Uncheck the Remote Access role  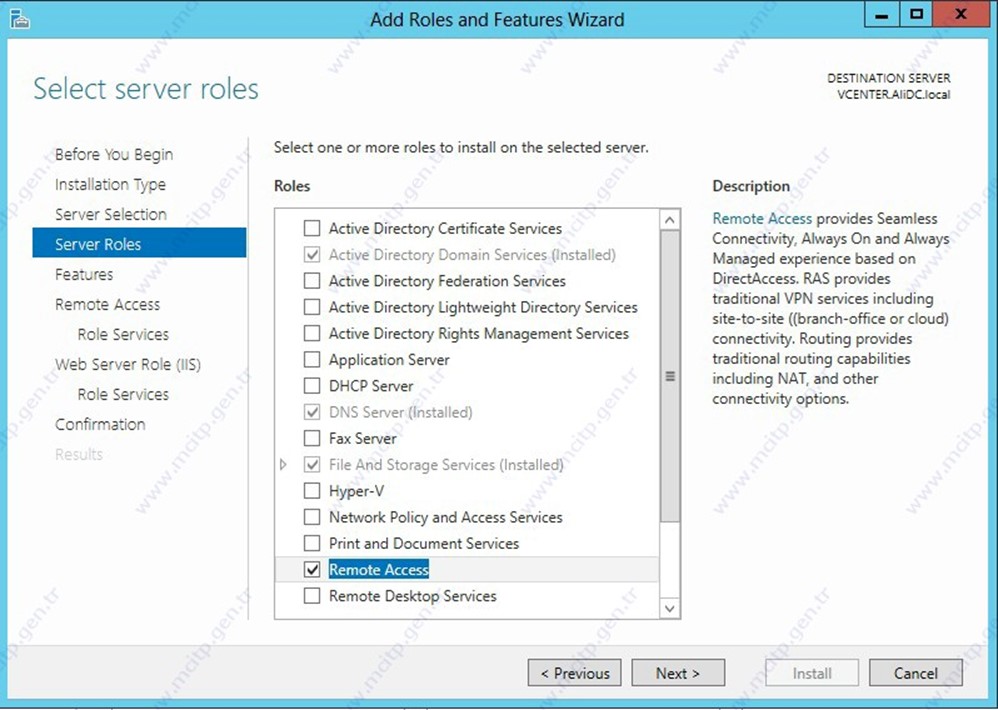pos(312,569)
